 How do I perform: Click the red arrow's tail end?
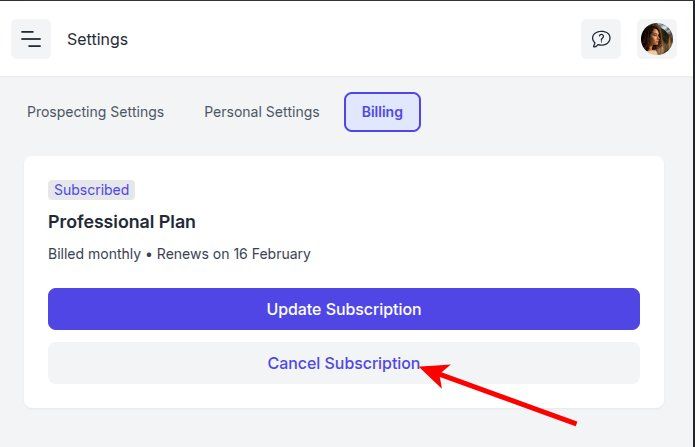pyautogui.click(x=575, y=421)
